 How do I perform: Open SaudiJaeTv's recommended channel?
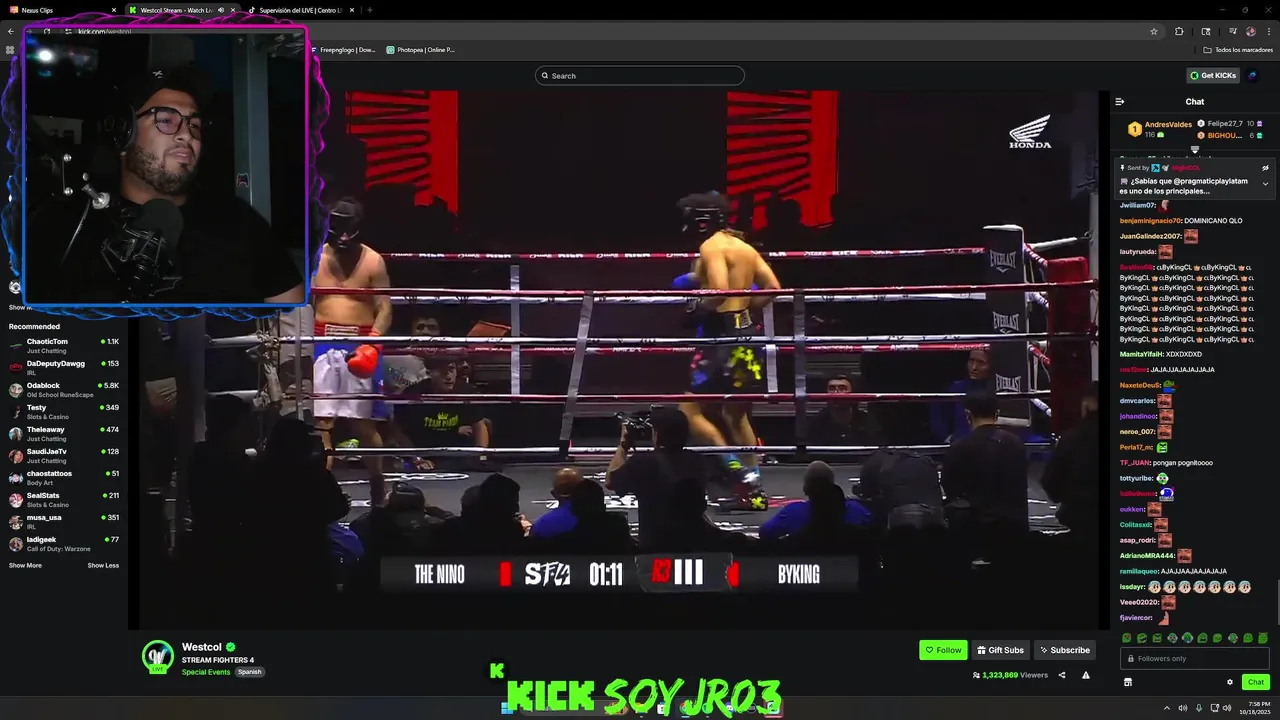64,456
